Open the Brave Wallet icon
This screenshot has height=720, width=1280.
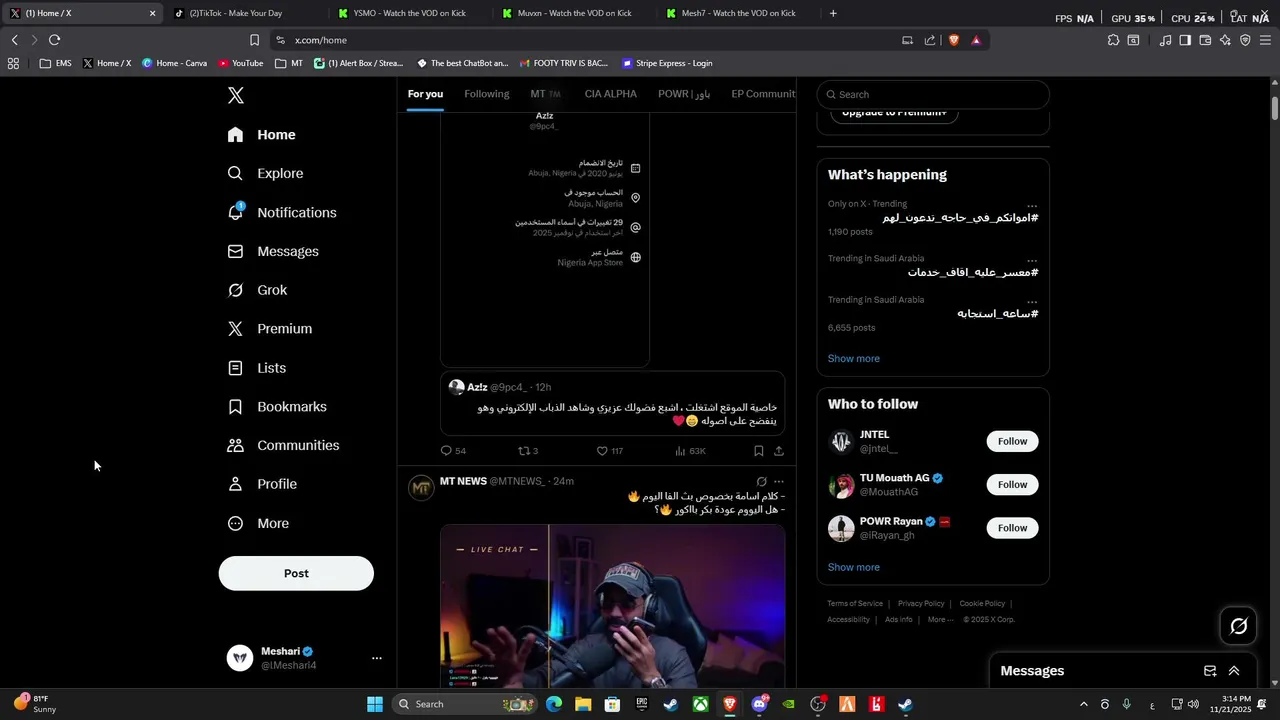click(1205, 40)
